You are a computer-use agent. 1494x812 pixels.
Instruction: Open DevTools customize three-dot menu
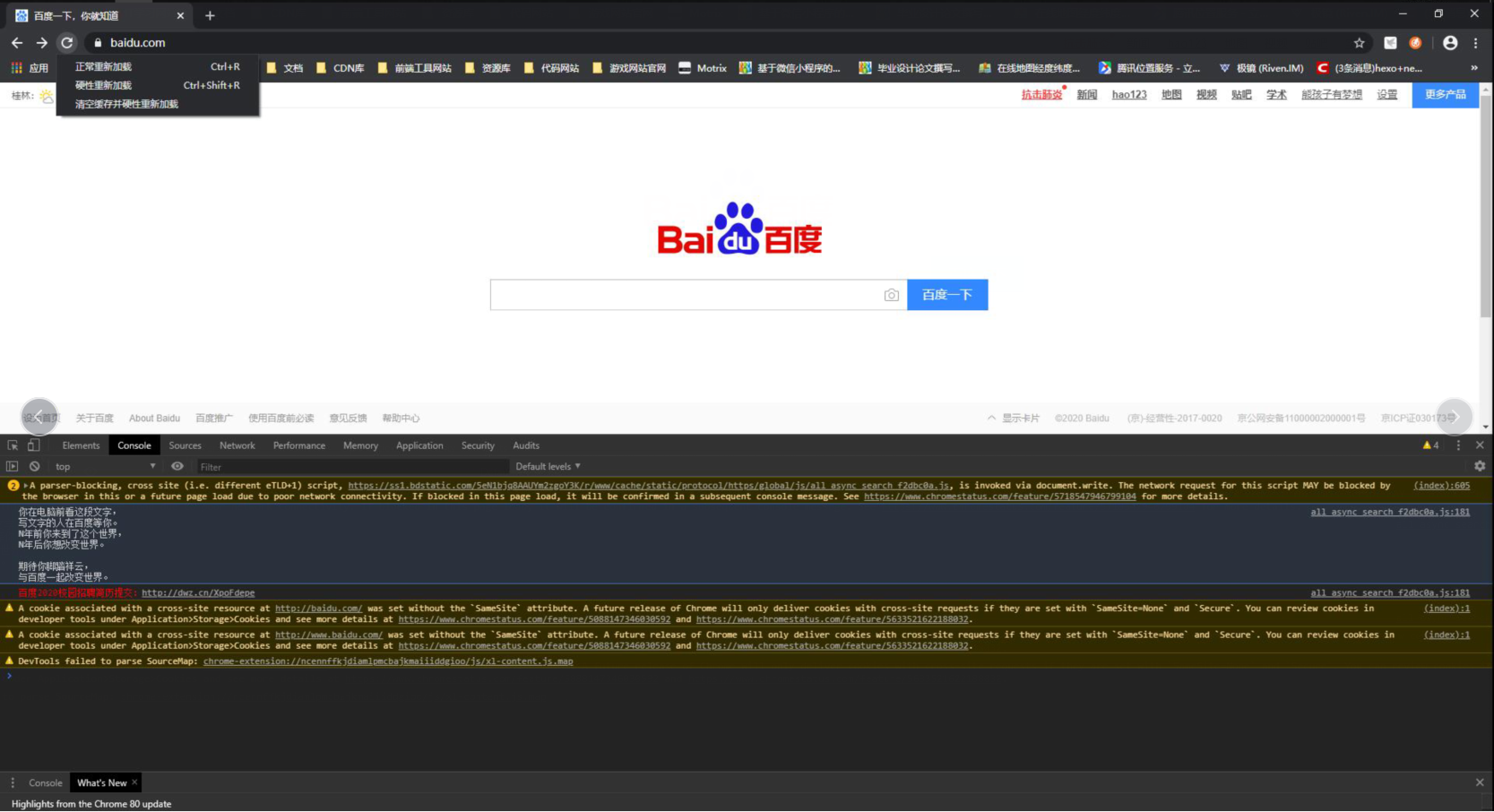(x=1458, y=445)
